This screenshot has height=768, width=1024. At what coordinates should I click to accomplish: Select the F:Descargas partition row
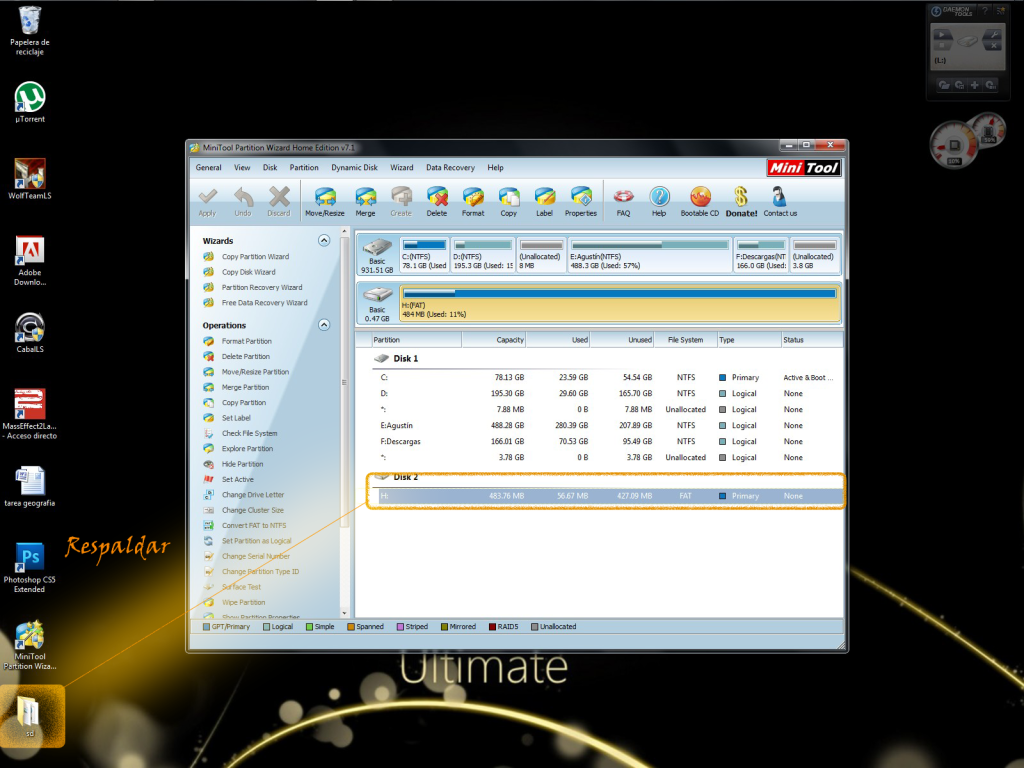605,441
